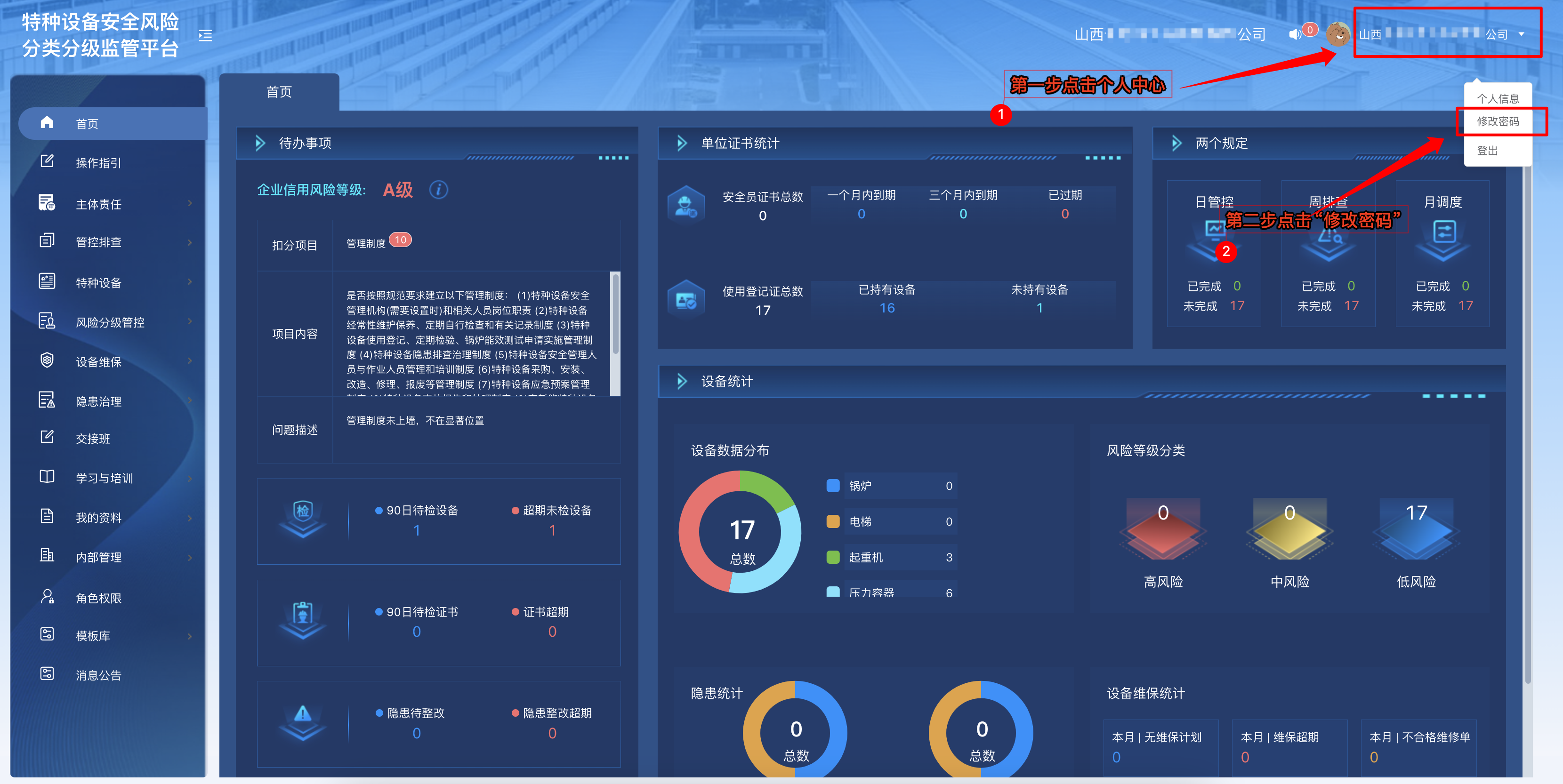Toggle the 起重机 legend color box
This screenshot has height=784, width=1563.
pyautogui.click(x=833, y=557)
